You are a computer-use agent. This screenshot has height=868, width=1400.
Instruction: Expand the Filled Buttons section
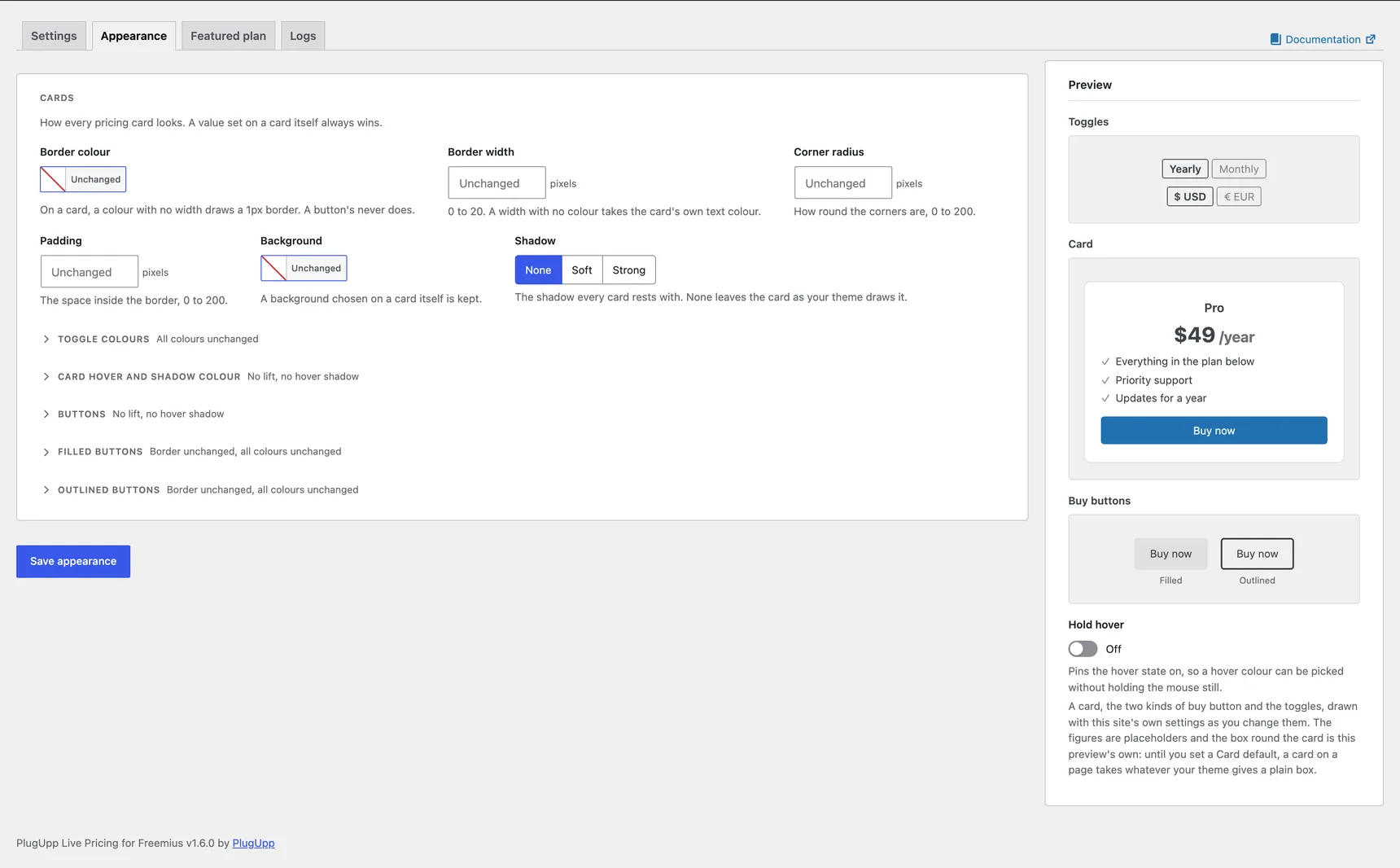coord(191,452)
